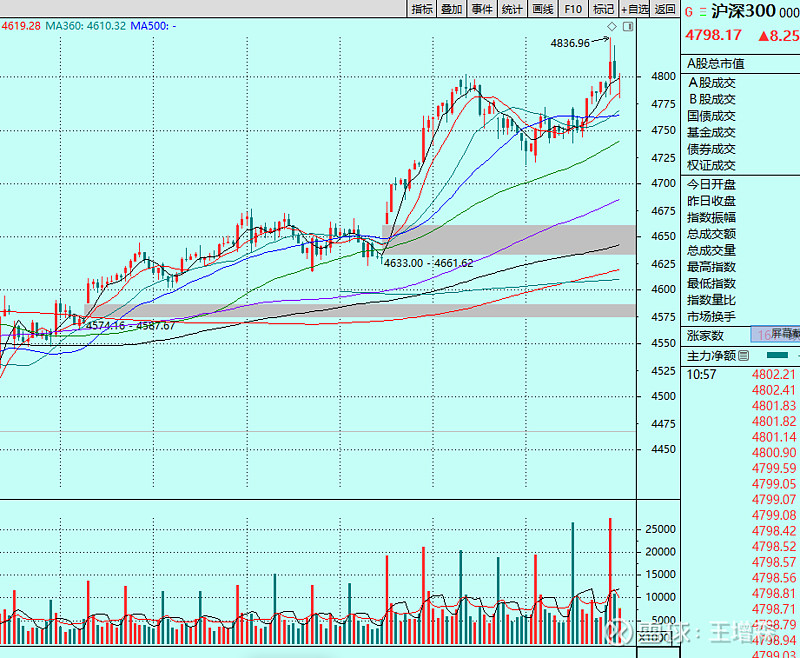Click the 返回 back button

[665, 9]
